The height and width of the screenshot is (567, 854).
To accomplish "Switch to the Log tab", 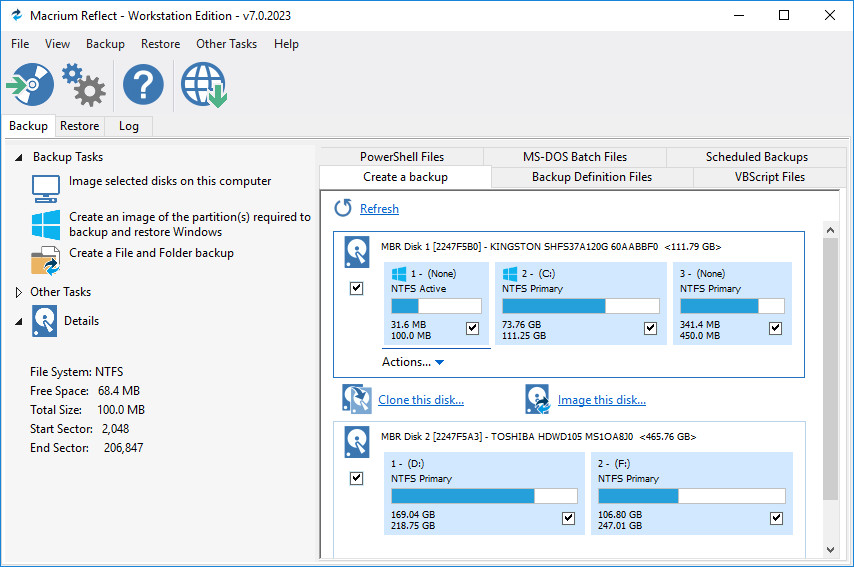I will pos(129,126).
